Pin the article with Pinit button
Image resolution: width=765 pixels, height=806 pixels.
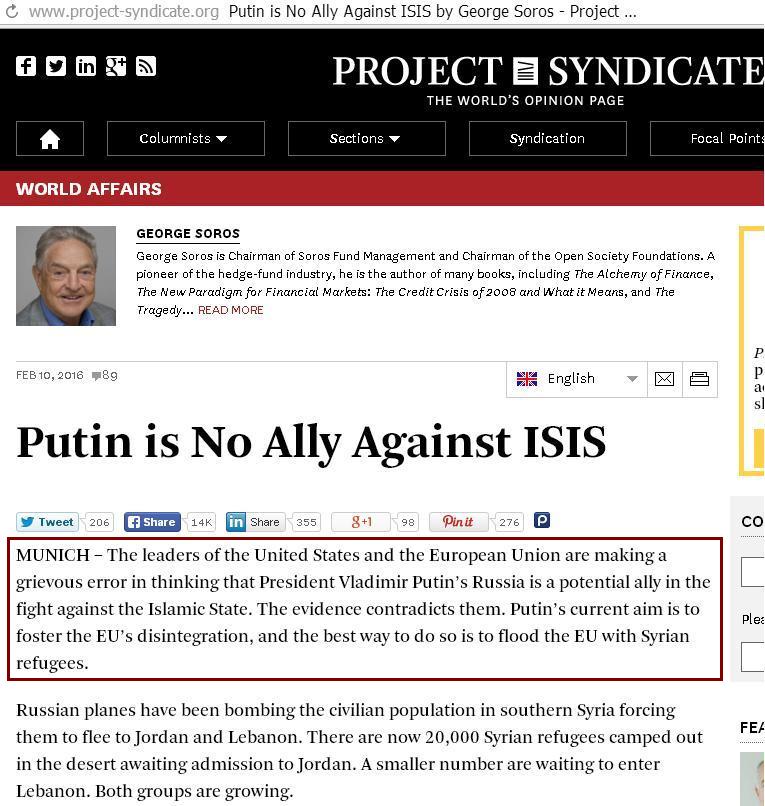tap(458, 522)
